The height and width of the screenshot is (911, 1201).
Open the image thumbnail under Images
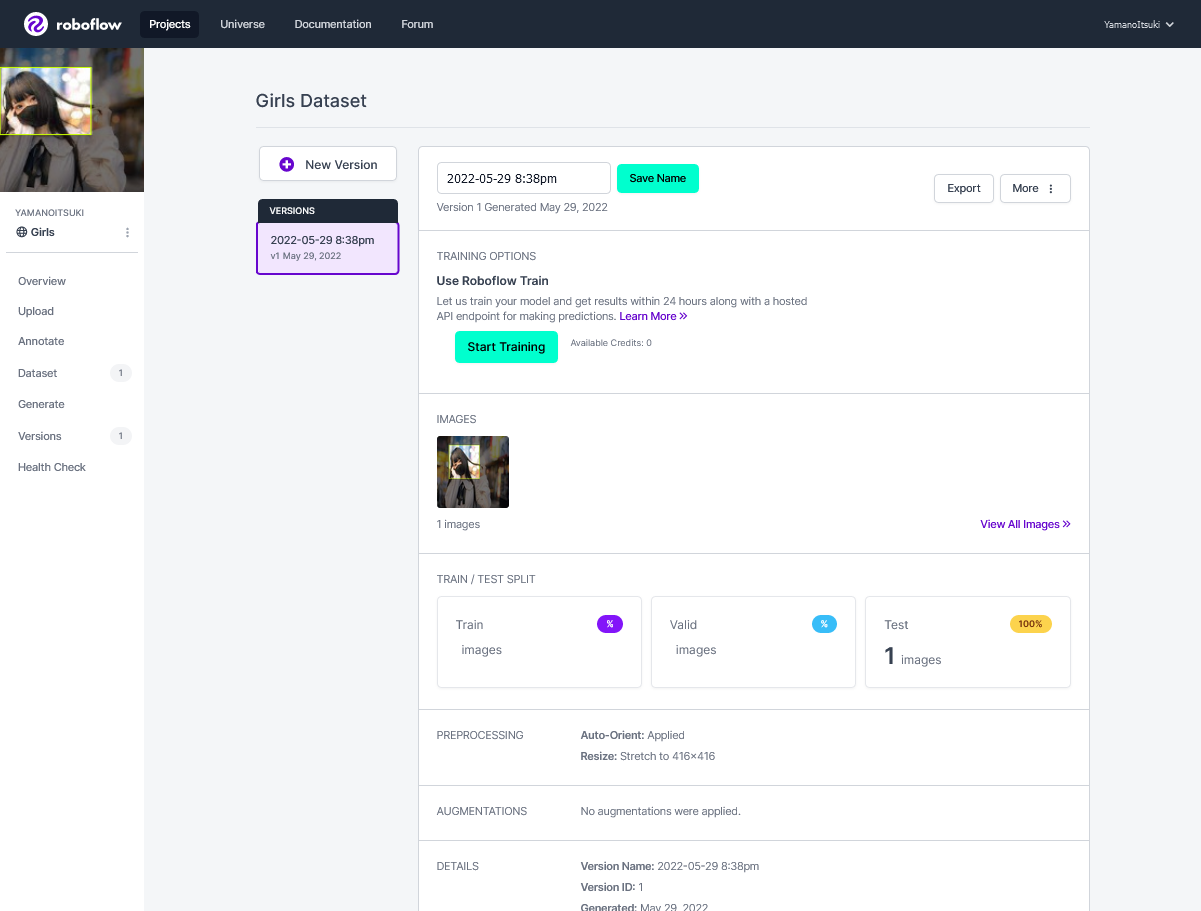(x=473, y=472)
